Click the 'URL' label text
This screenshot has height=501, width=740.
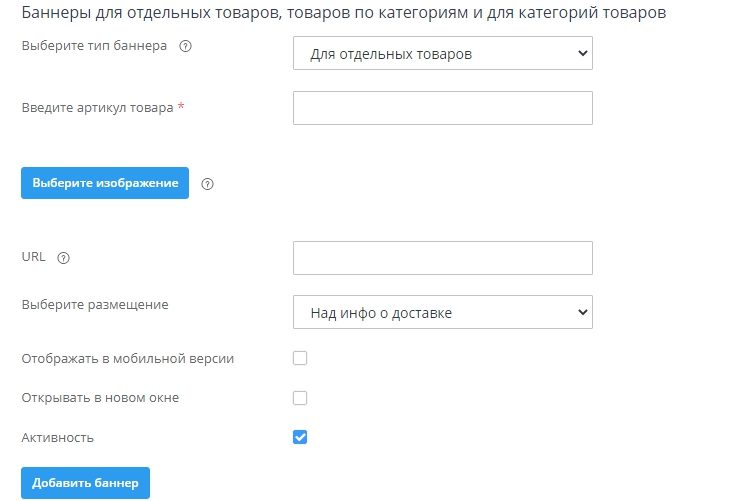(34, 257)
